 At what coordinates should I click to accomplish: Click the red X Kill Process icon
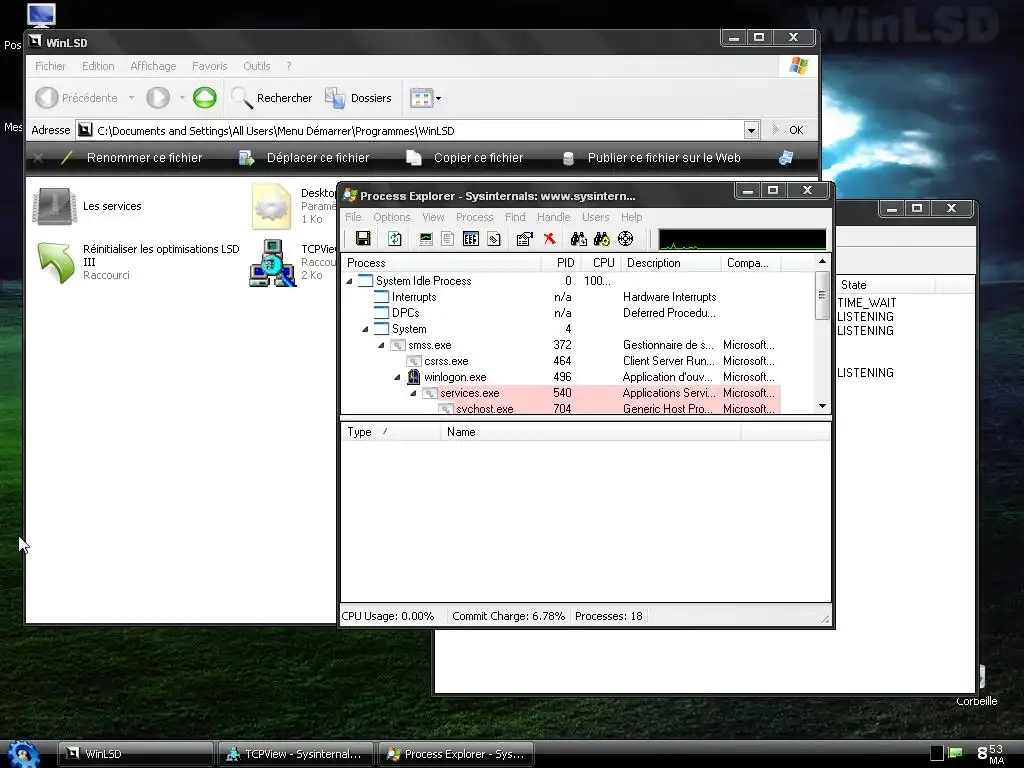coord(549,238)
